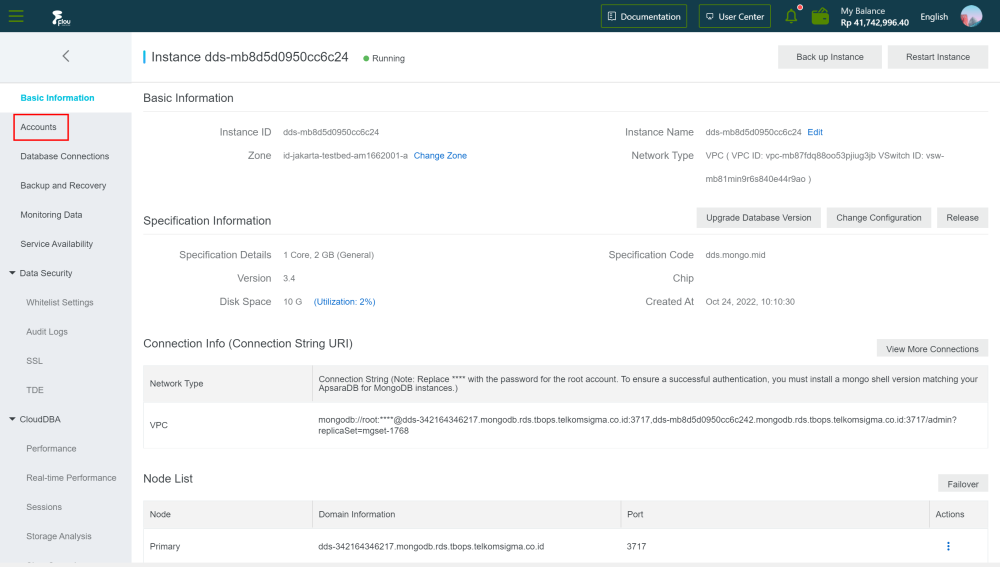Viewport: 1000px width, 567px height.
Task: Select Basic Information in sidebar
Action: (57, 98)
